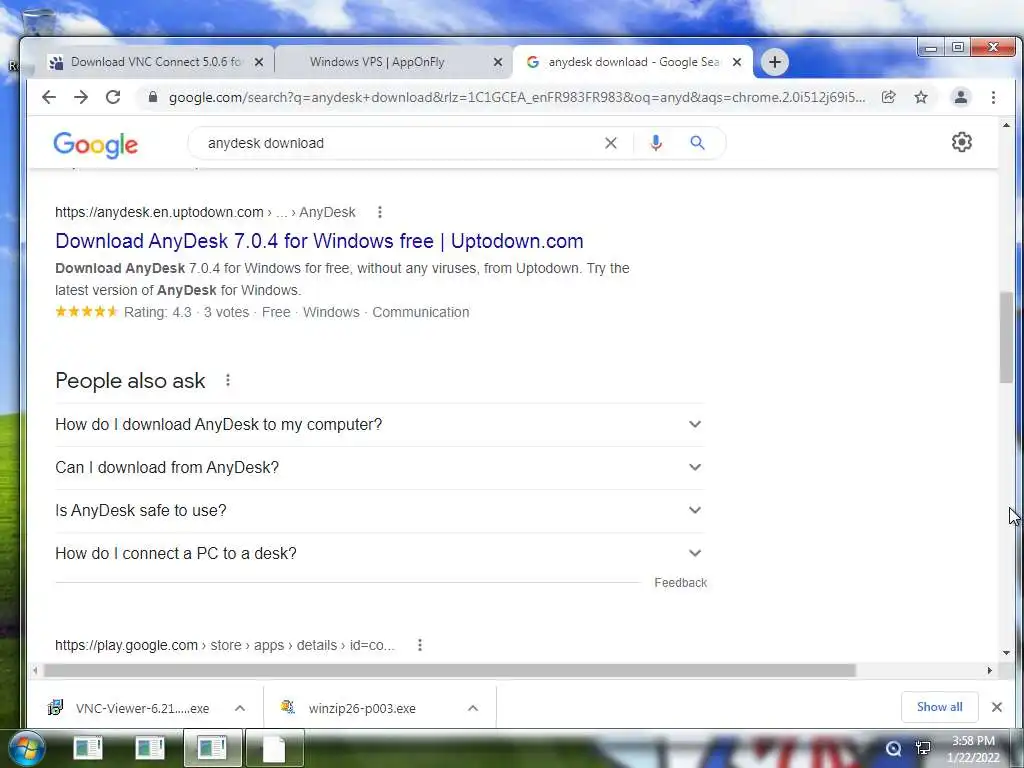
Task: Click the network icon in system tray
Action: 923,748
